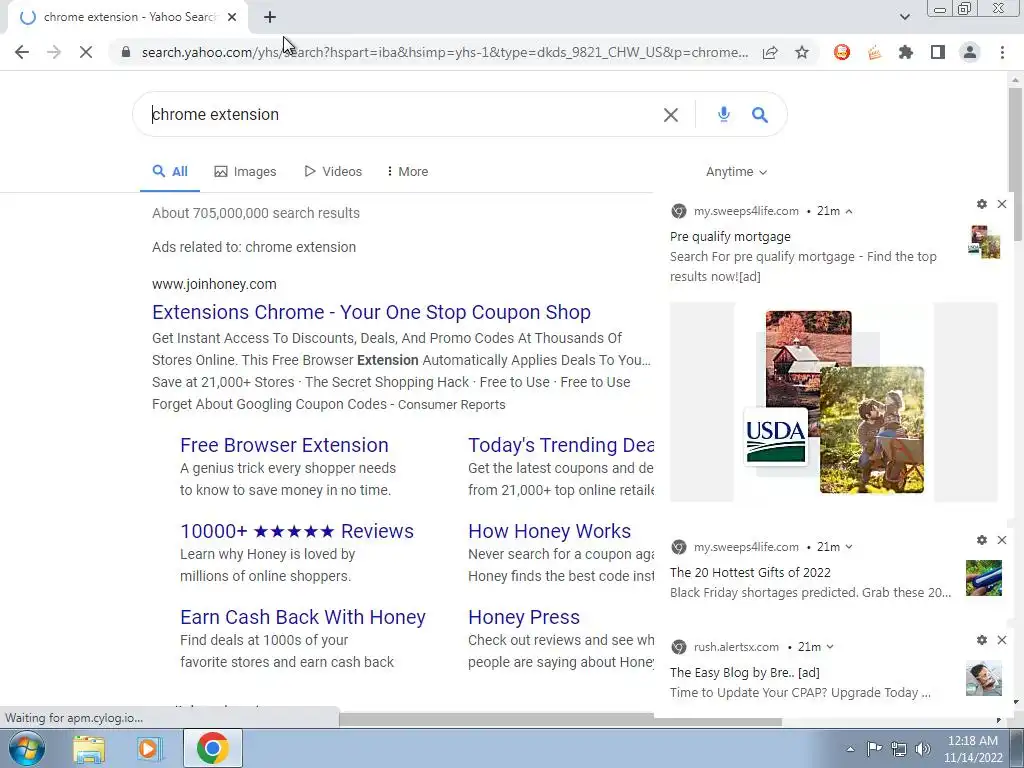This screenshot has width=1024, height=768.
Task: Expand the Hottest Gifts notification chevron
Action: point(849,547)
